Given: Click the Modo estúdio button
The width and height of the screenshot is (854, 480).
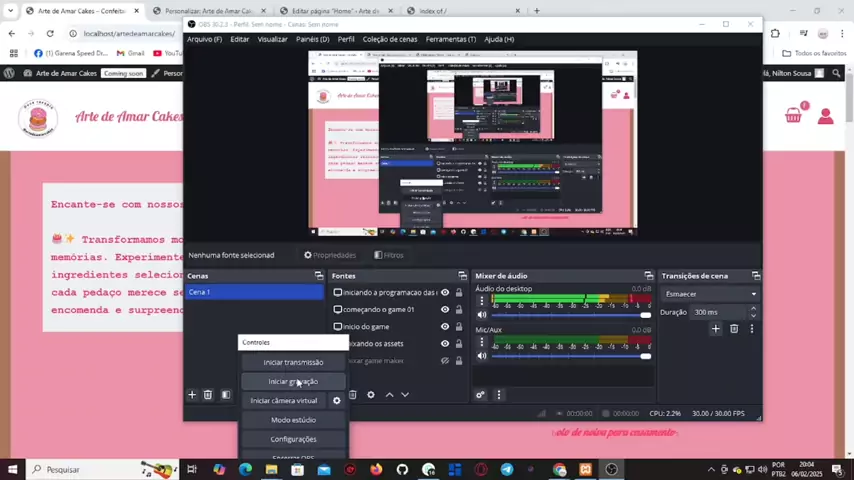Looking at the screenshot, I should click(293, 420).
